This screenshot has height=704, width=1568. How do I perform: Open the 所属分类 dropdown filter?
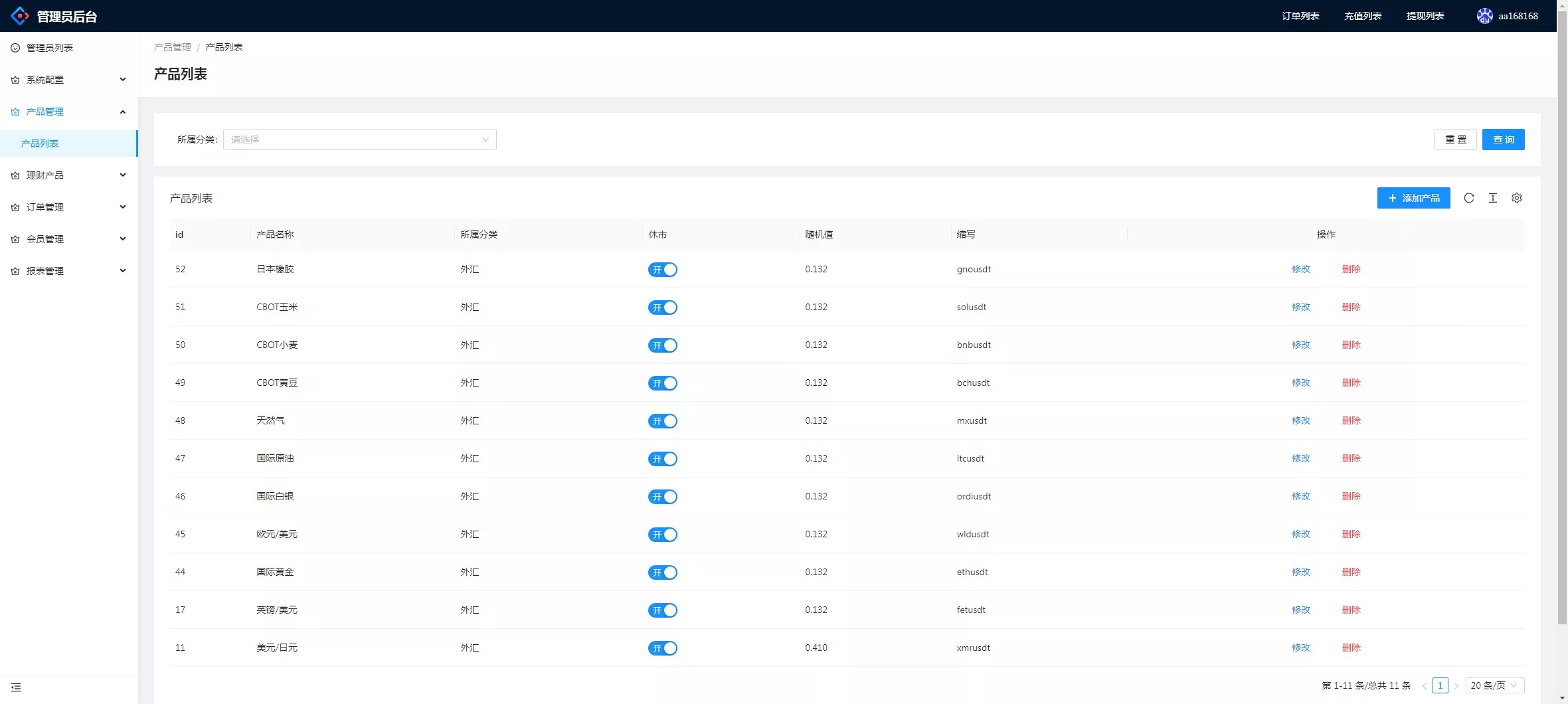(359, 139)
